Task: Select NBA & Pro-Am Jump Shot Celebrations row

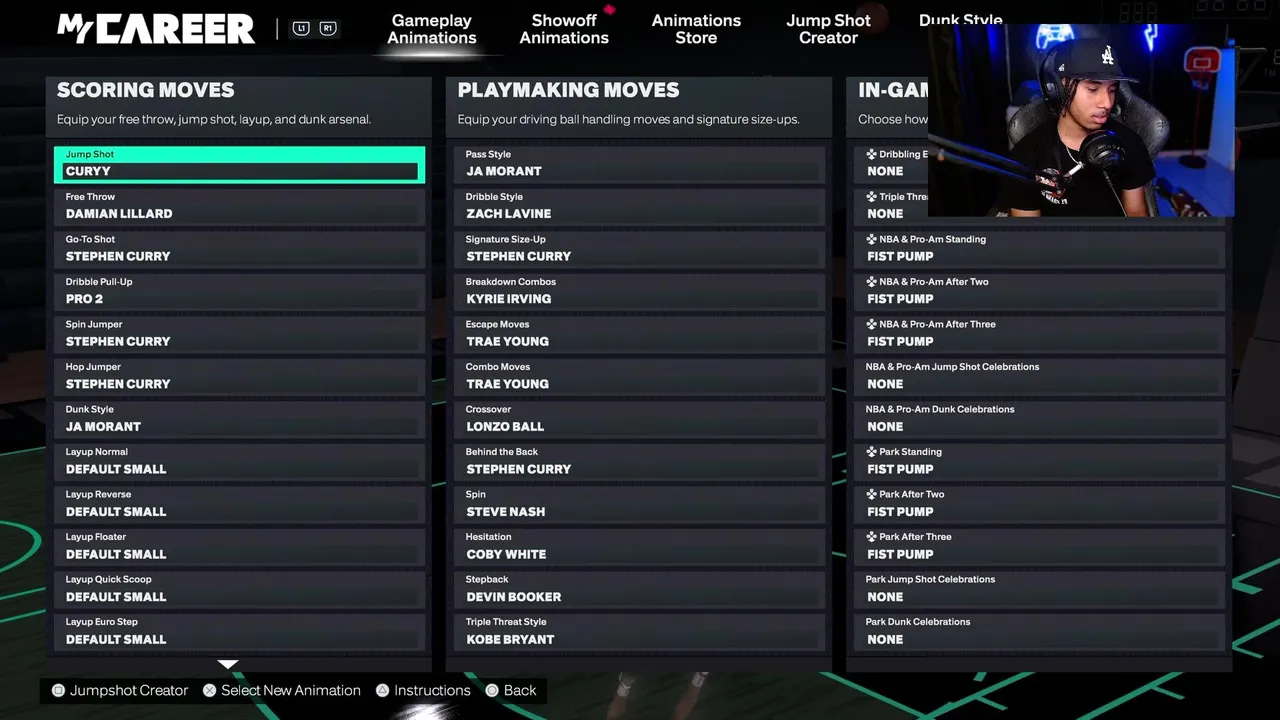Action: coord(1040,377)
